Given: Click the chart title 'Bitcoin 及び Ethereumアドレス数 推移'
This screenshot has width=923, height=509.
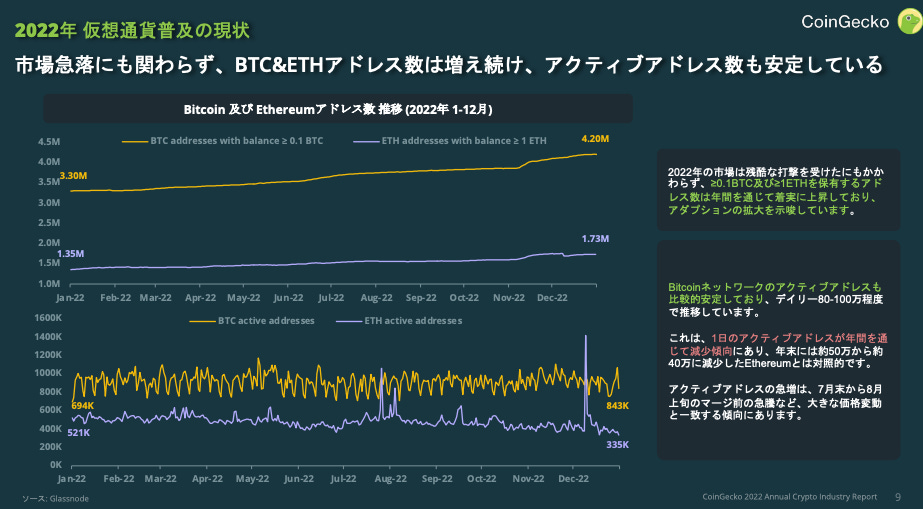Looking at the screenshot, I should pyautogui.click(x=338, y=109).
